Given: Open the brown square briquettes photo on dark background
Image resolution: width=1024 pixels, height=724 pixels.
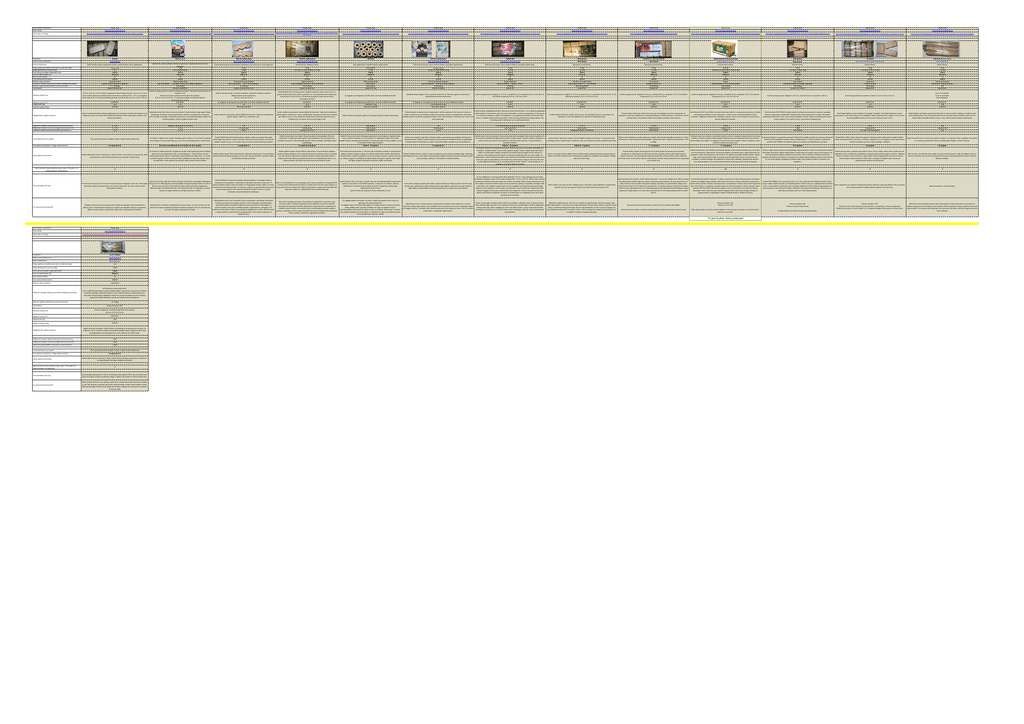Looking at the screenshot, I should pyautogui.click(x=798, y=48).
